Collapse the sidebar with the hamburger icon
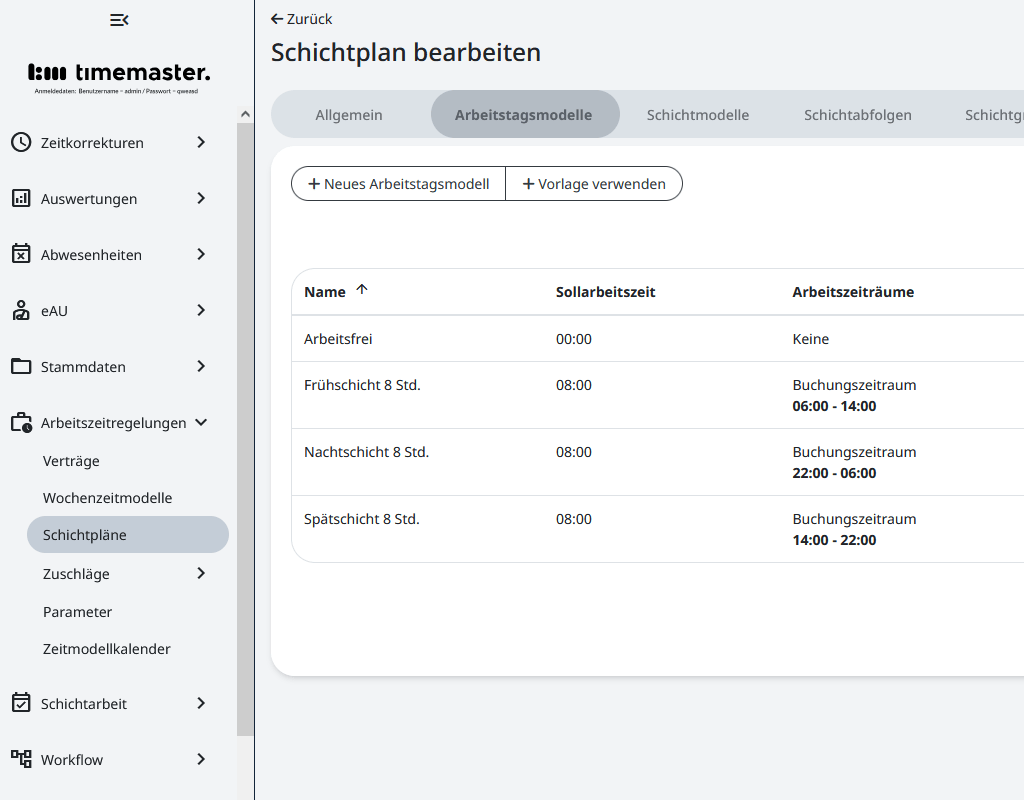 pyautogui.click(x=119, y=20)
